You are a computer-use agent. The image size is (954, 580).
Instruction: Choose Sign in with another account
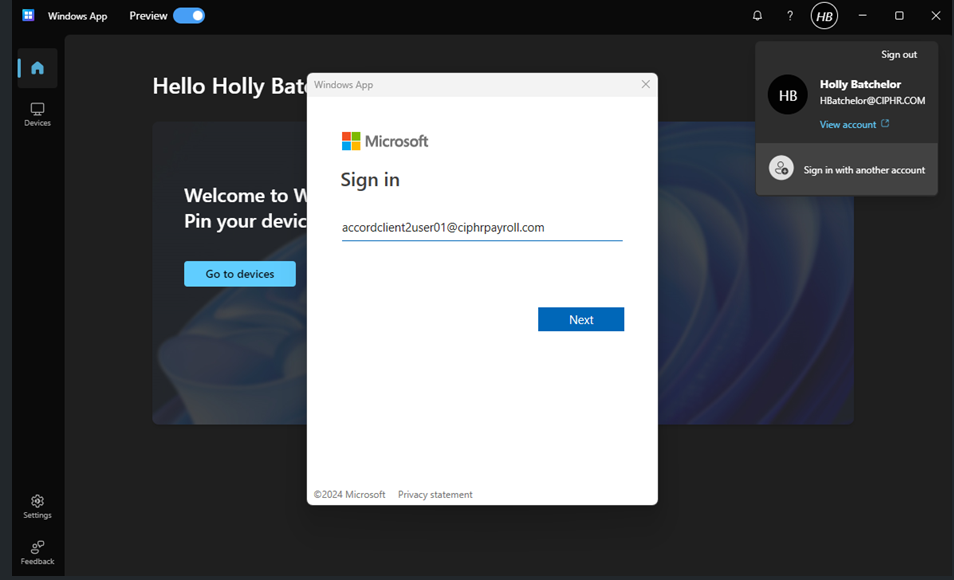click(x=846, y=169)
